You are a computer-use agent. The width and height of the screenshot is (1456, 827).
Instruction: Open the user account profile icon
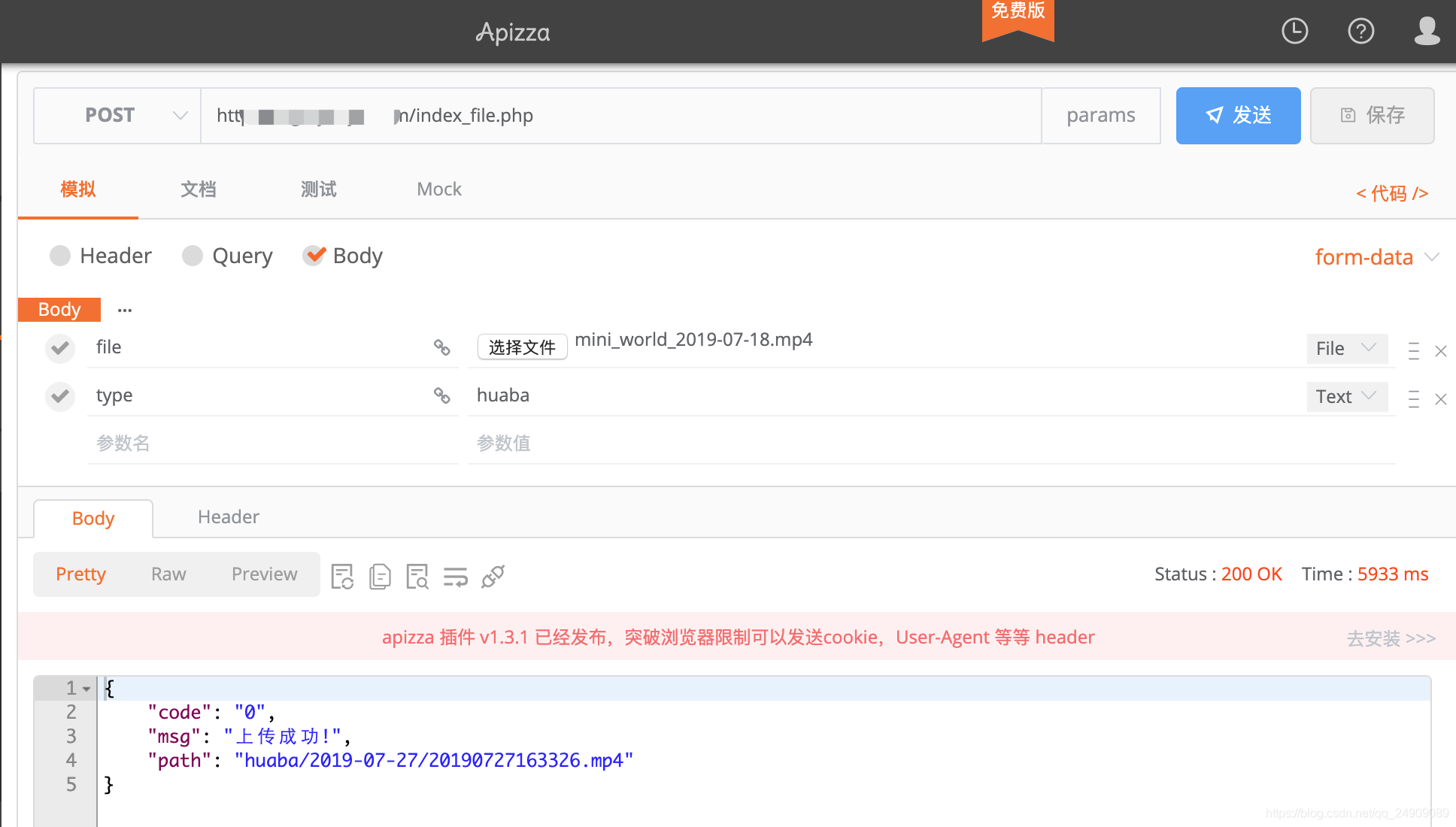pyautogui.click(x=1427, y=32)
